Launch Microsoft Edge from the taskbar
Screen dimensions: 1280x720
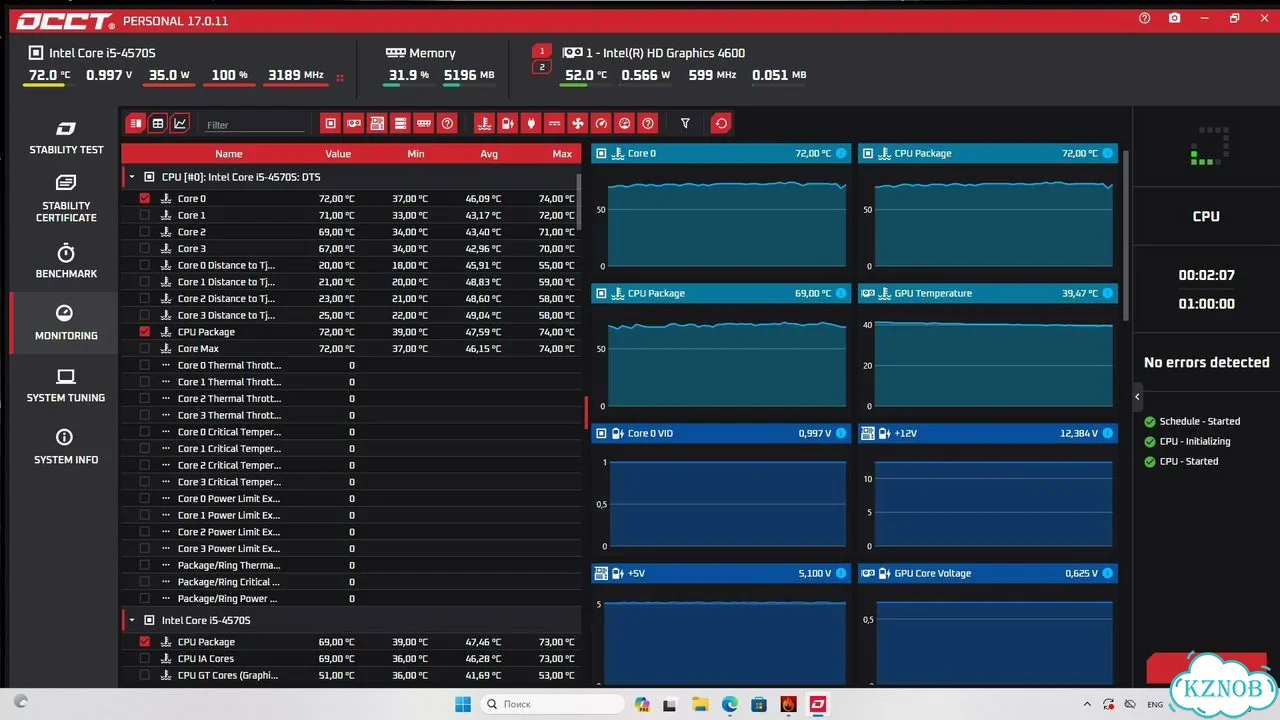730,704
